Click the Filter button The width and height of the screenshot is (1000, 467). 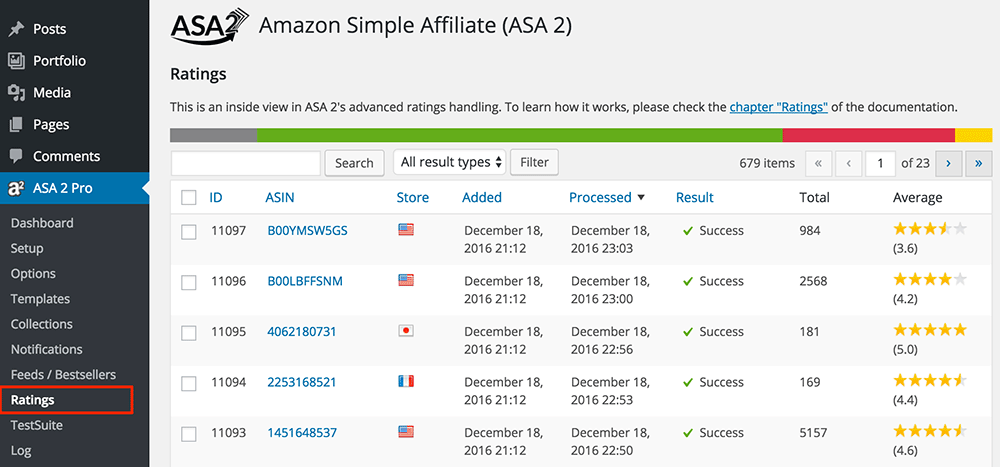click(x=534, y=163)
